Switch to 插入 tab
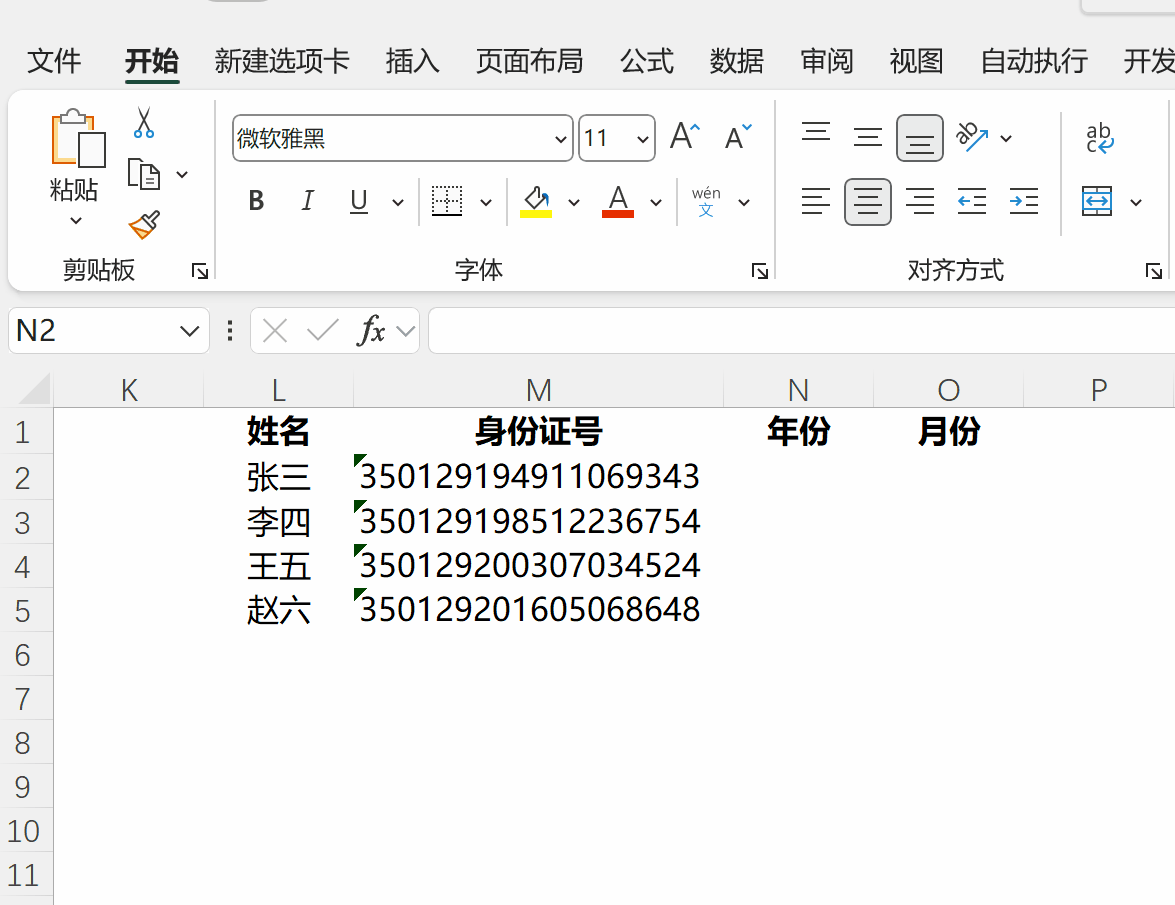Viewport: 1175px width, 905px height. 412,61
